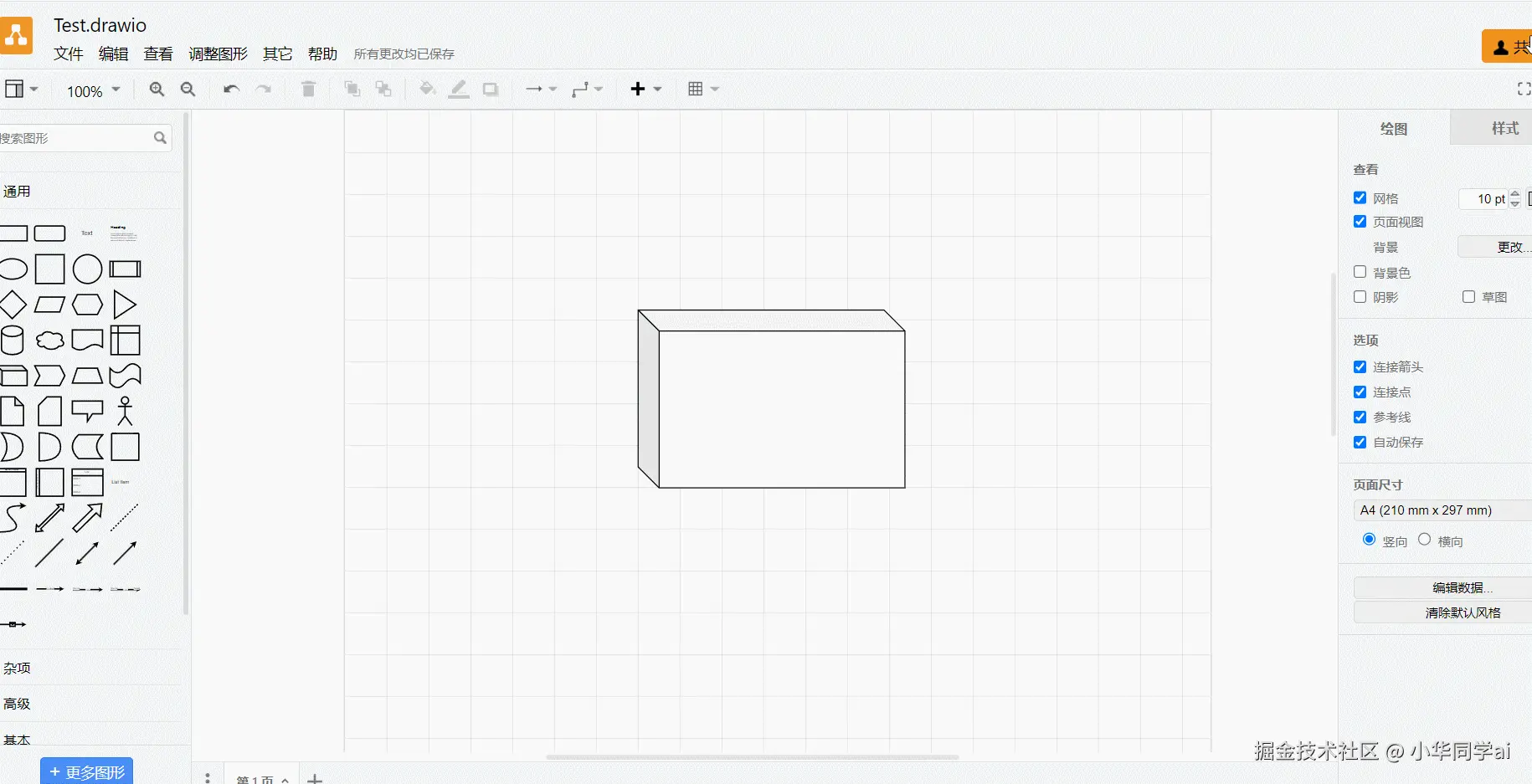Enable the 背景色 checkbox
The width and height of the screenshot is (1532, 784).
click(x=1360, y=272)
